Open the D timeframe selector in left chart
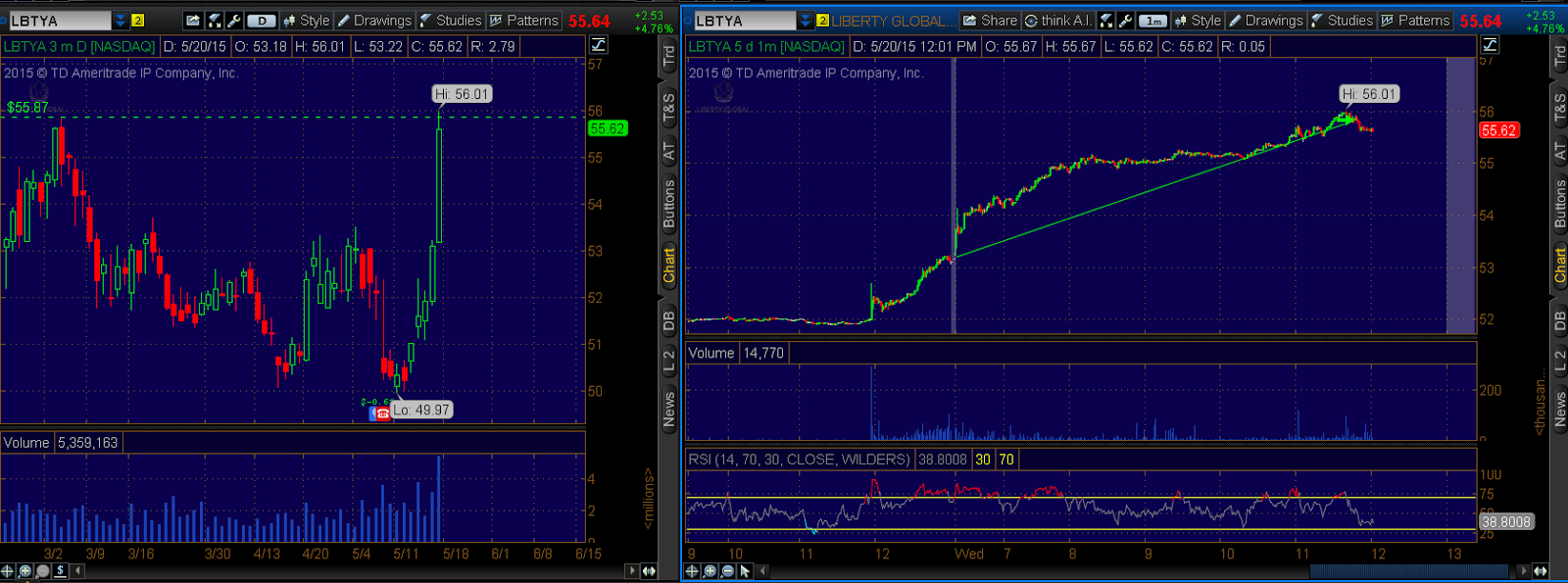This screenshot has width=1568, height=583. pyautogui.click(x=262, y=21)
